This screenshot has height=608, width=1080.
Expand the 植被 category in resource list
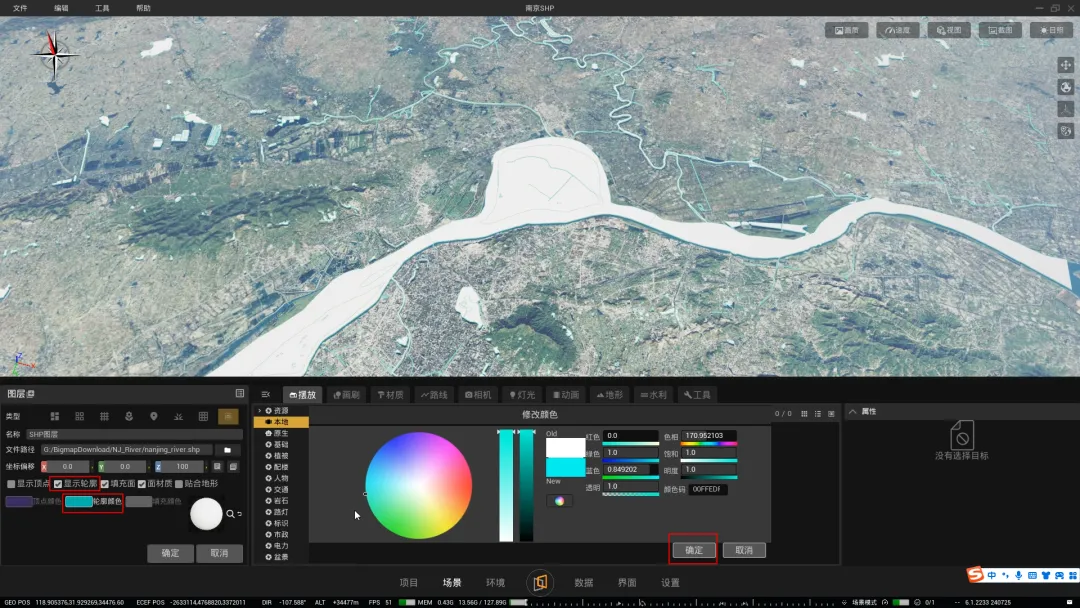(x=280, y=455)
